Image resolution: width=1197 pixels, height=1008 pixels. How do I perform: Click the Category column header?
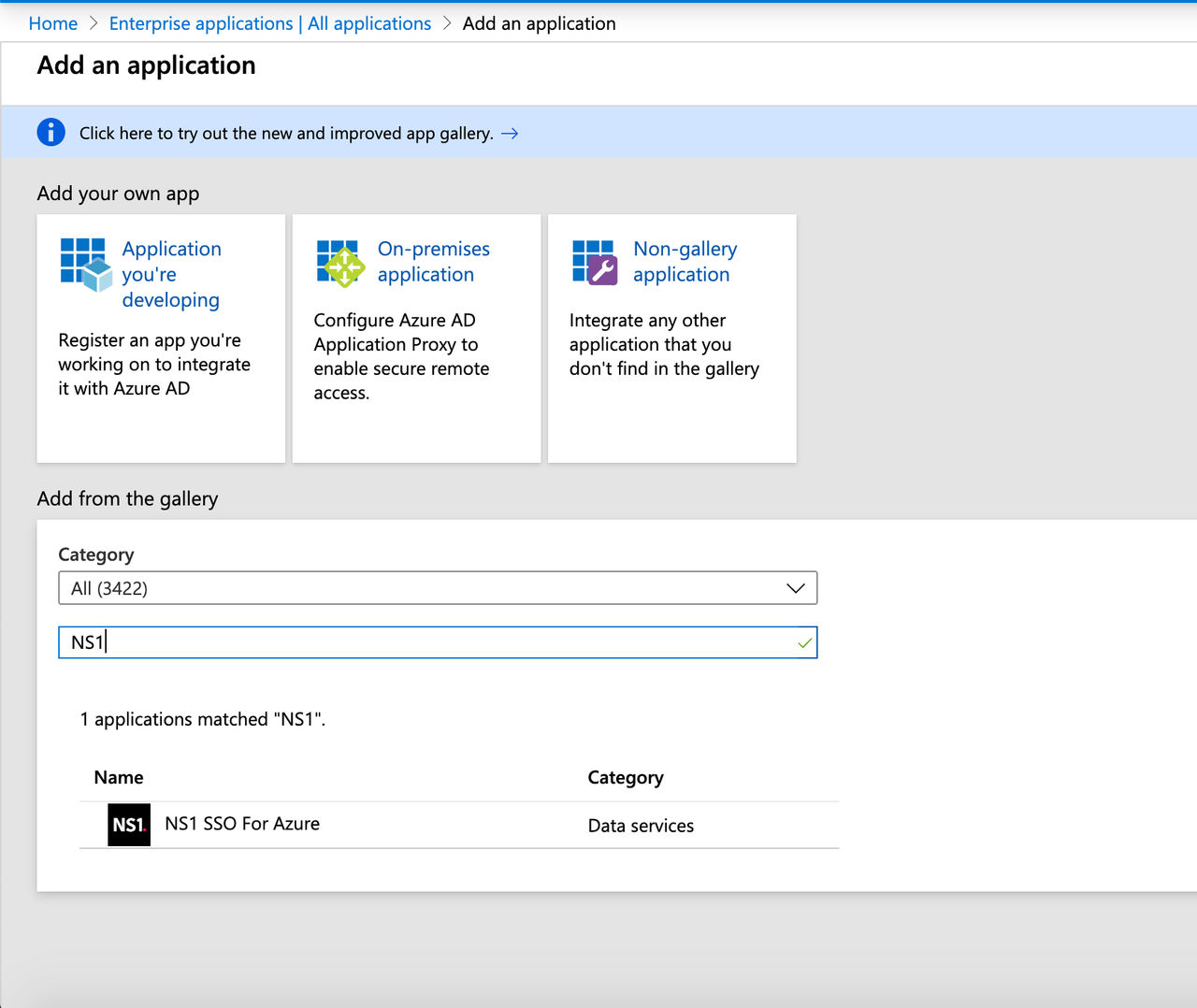[626, 778]
